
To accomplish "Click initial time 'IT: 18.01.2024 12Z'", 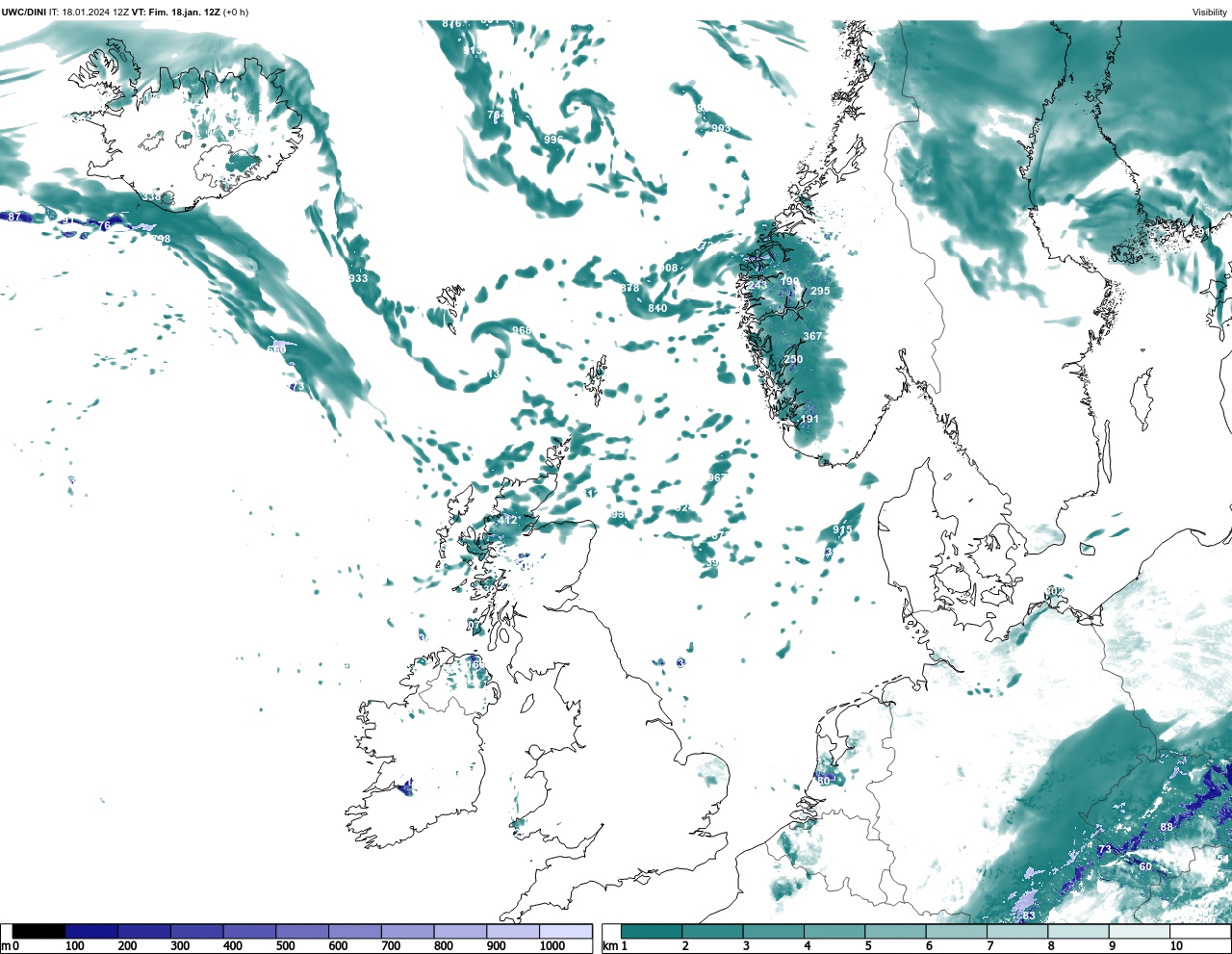I will point(89,12).
